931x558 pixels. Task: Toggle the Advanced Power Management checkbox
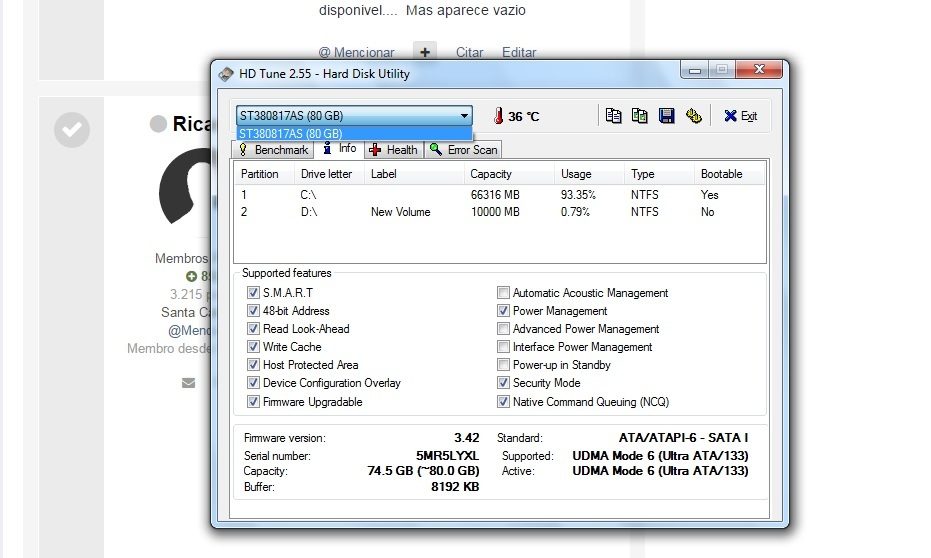click(x=503, y=328)
